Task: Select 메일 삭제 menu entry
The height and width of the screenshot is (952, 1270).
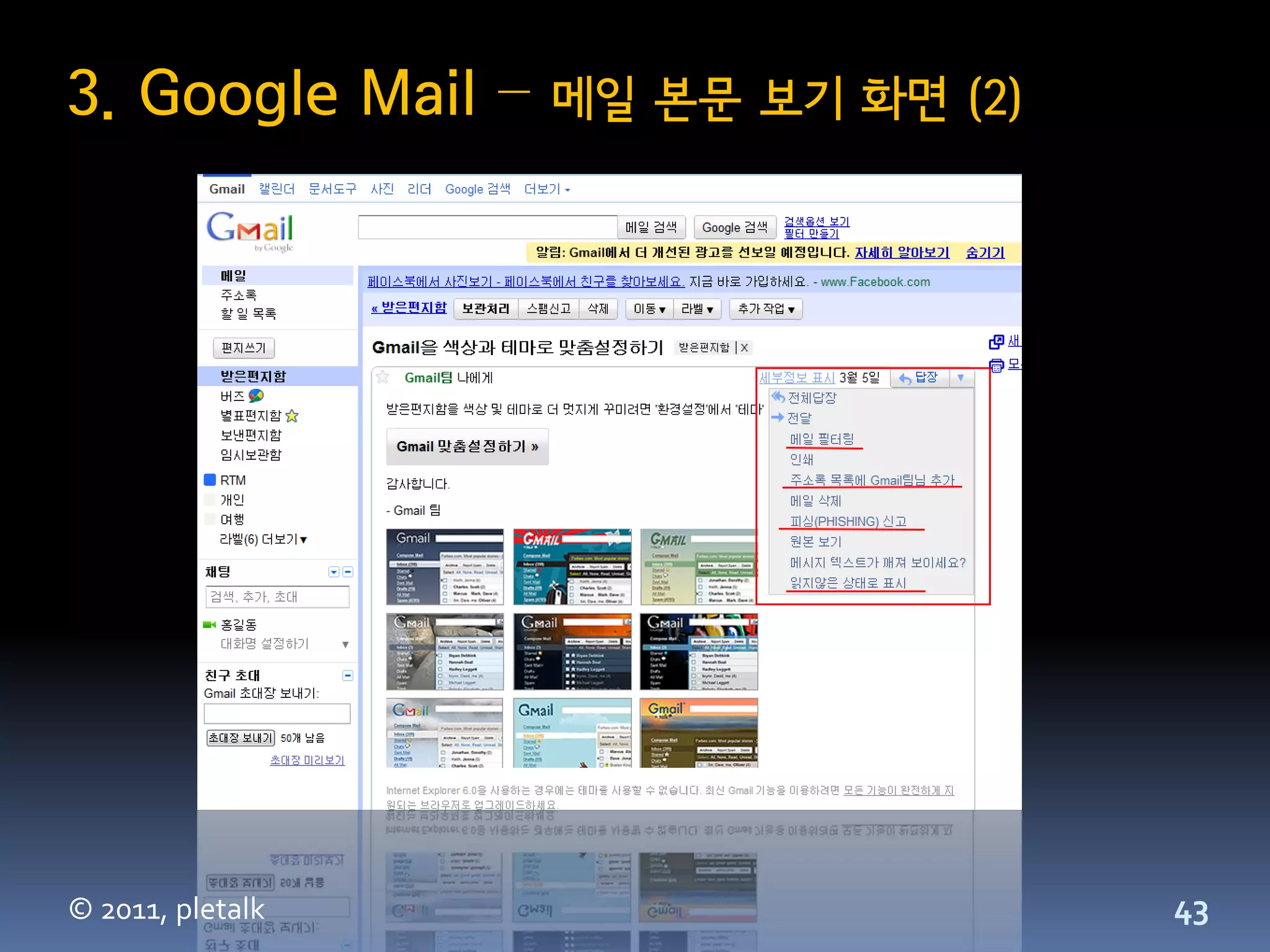Action: tap(815, 500)
